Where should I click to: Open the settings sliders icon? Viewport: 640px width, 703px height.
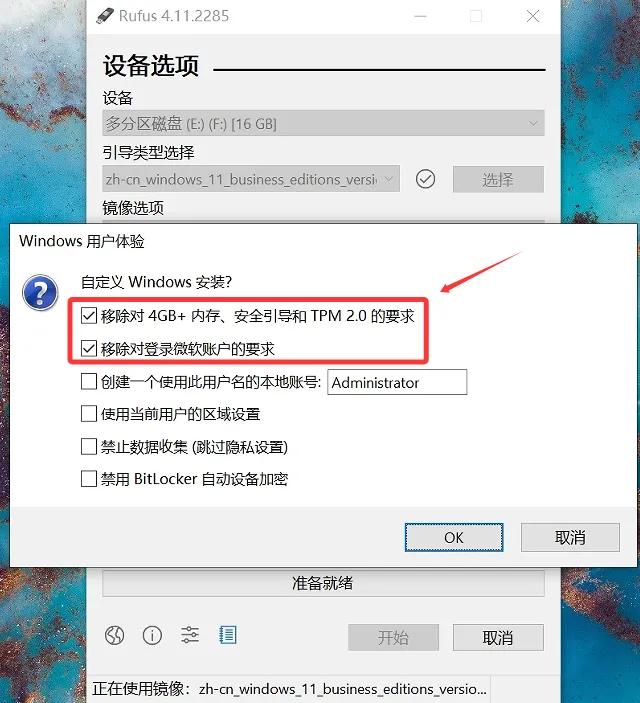(190, 635)
